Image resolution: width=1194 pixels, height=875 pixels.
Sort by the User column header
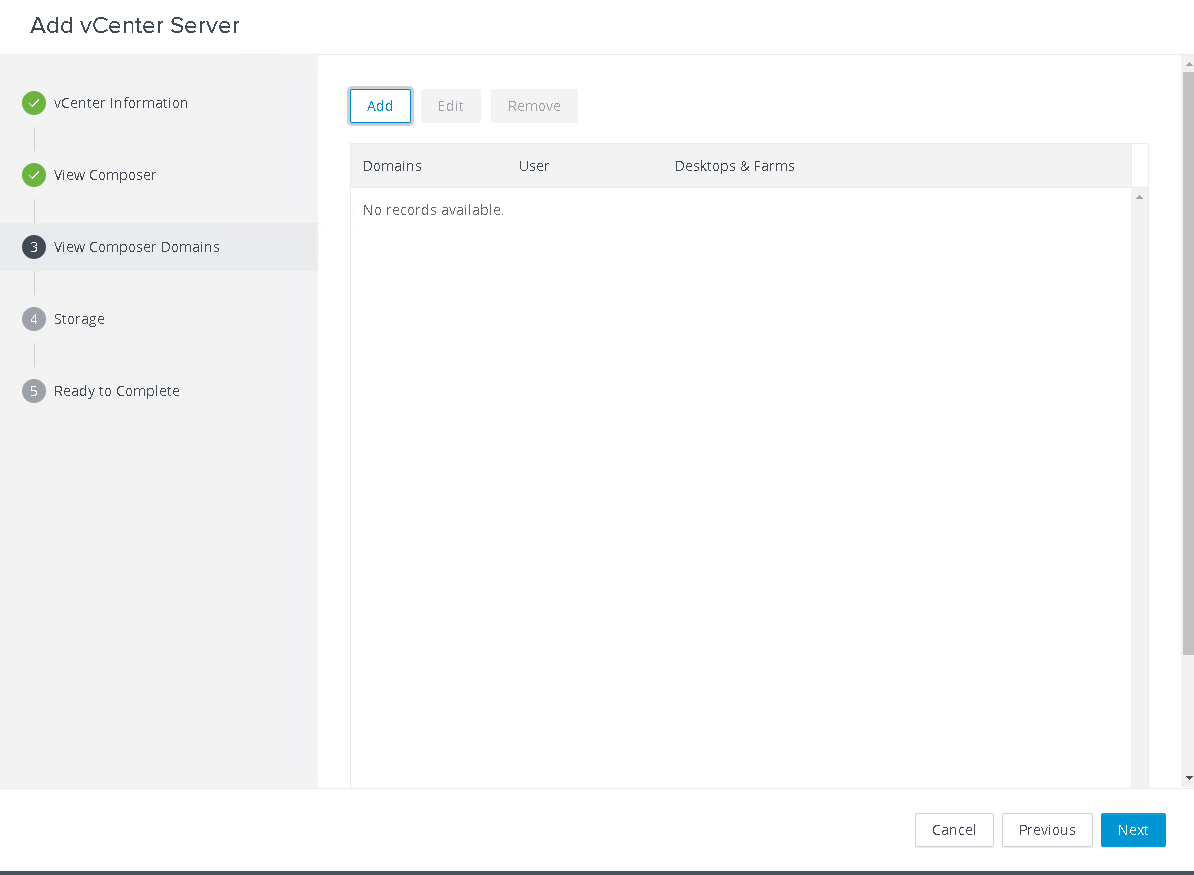click(534, 166)
